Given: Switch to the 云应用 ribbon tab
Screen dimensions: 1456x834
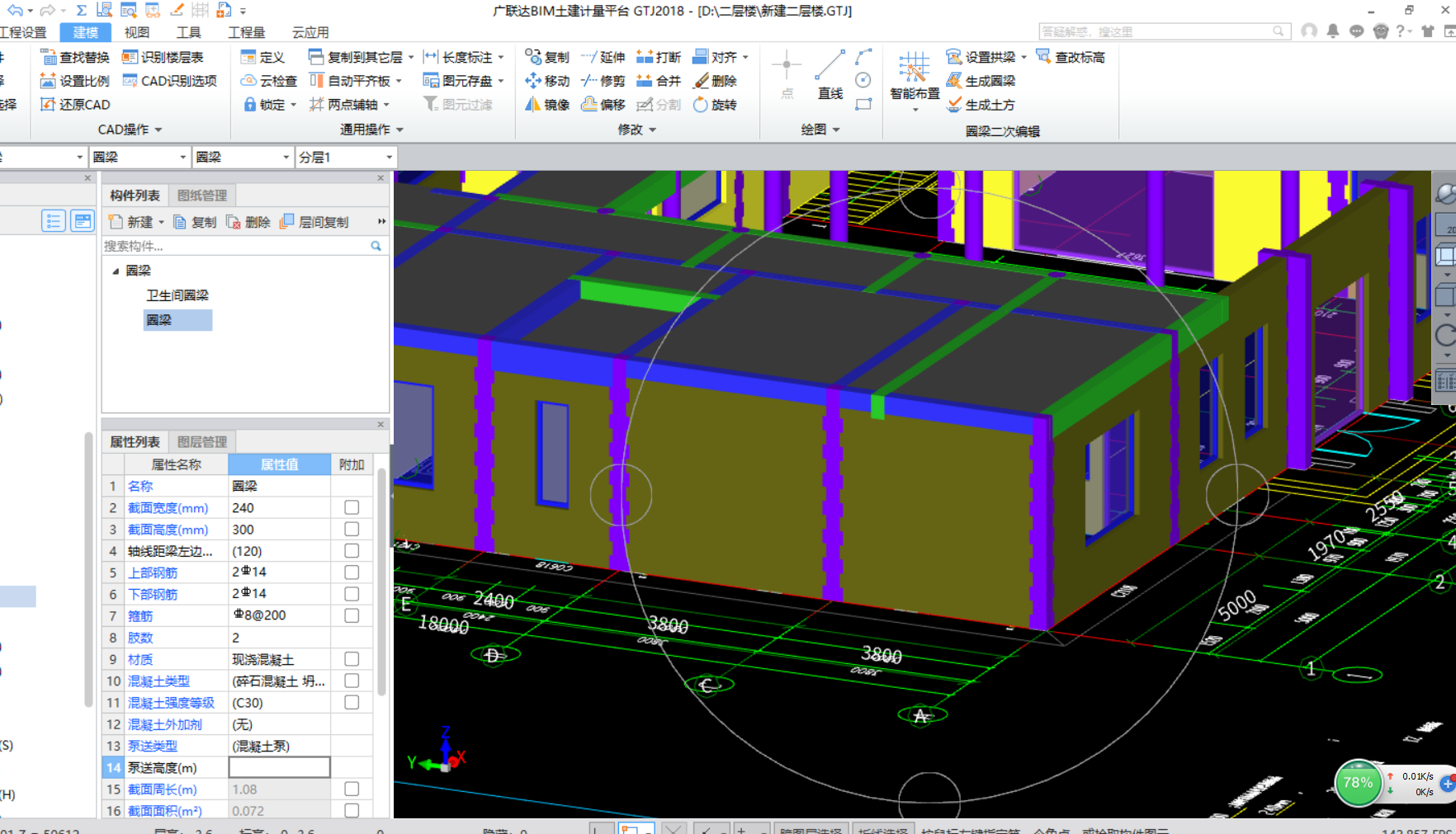Looking at the screenshot, I should 310,32.
